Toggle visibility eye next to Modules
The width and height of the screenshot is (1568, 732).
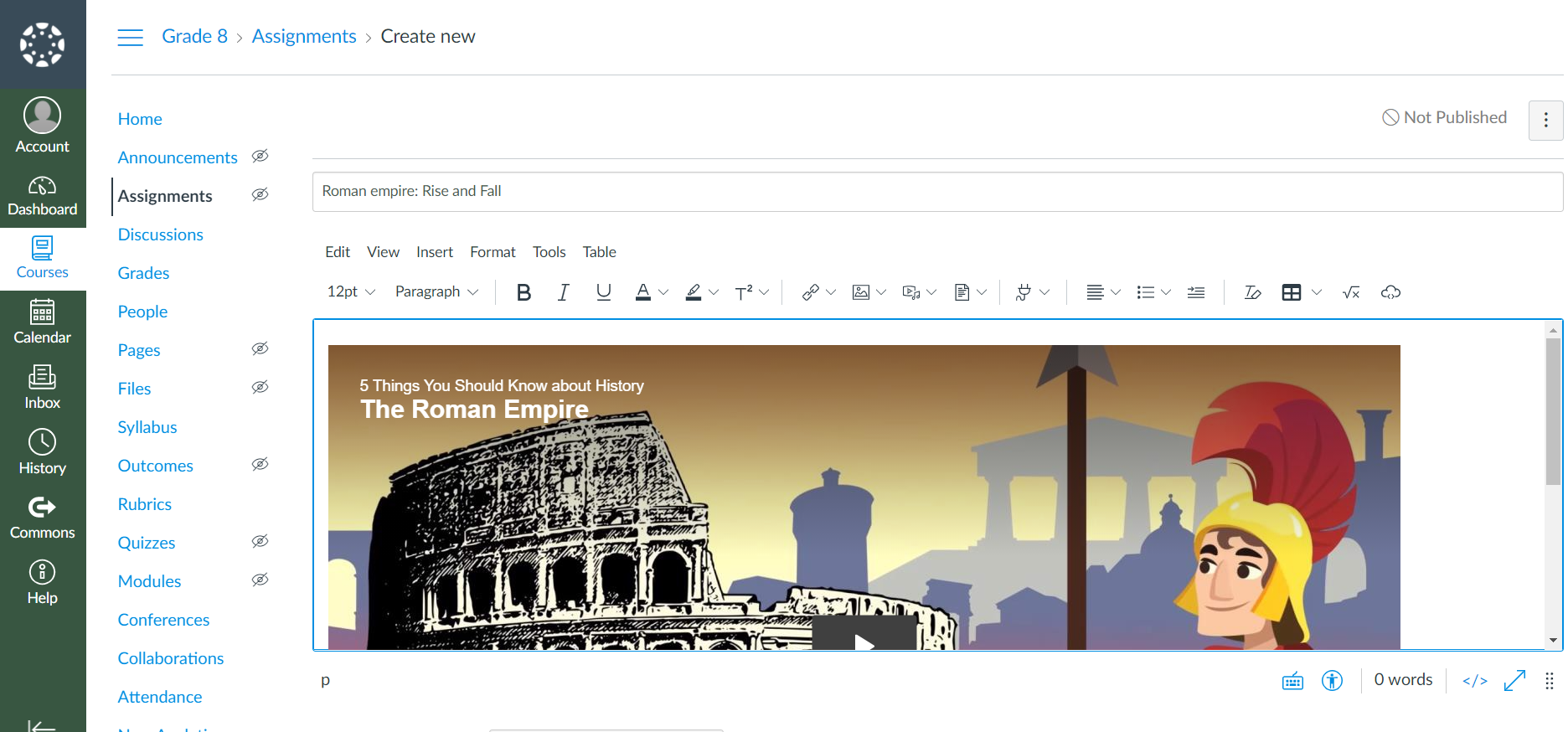click(x=260, y=580)
